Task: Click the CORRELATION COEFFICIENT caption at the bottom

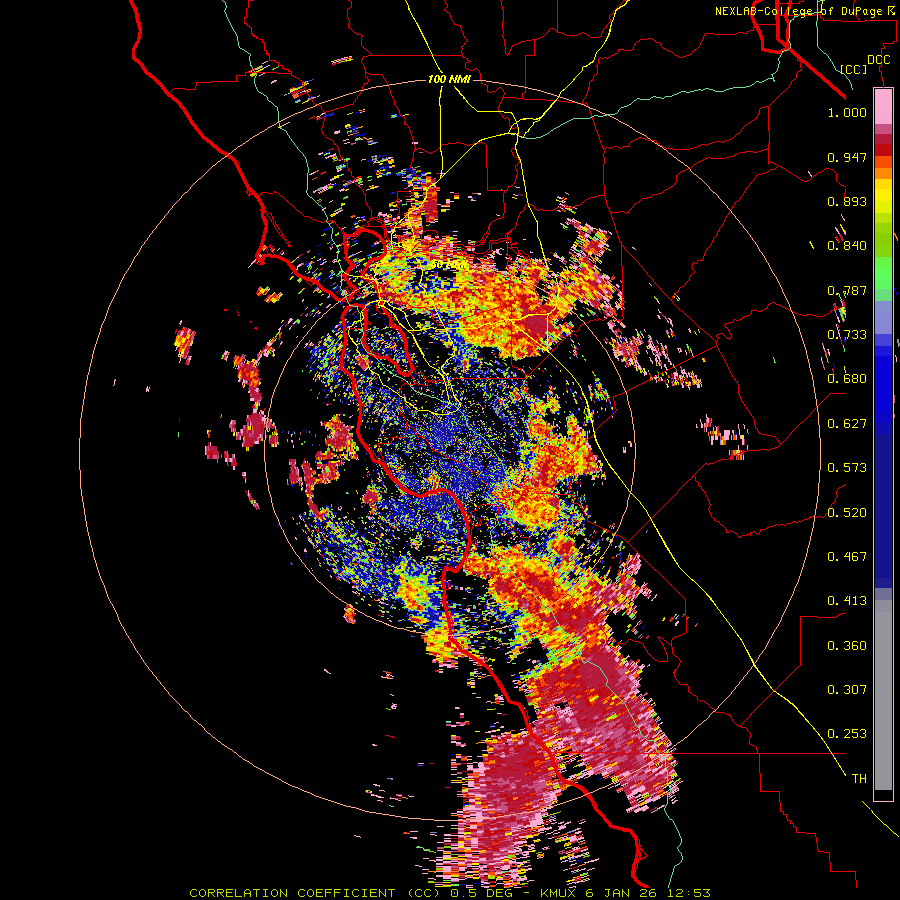Action: tap(450, 893)
